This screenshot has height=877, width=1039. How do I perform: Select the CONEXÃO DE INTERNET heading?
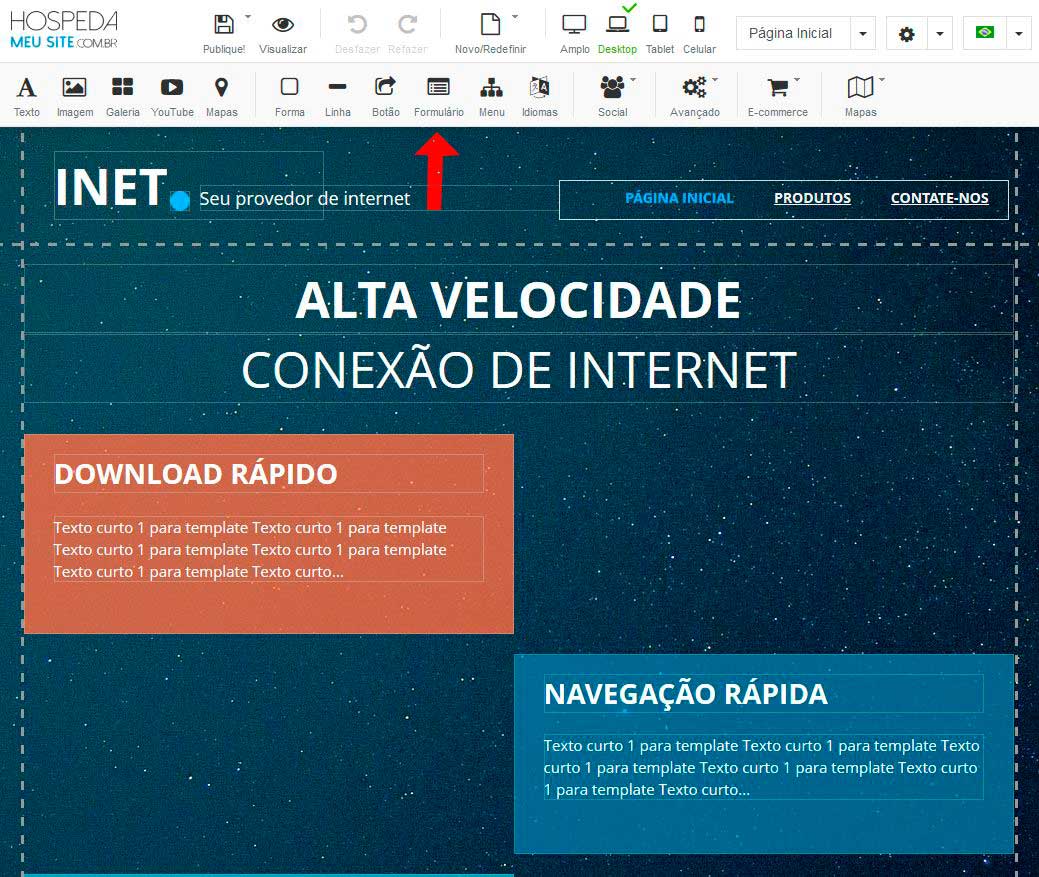tap(520, 370)
